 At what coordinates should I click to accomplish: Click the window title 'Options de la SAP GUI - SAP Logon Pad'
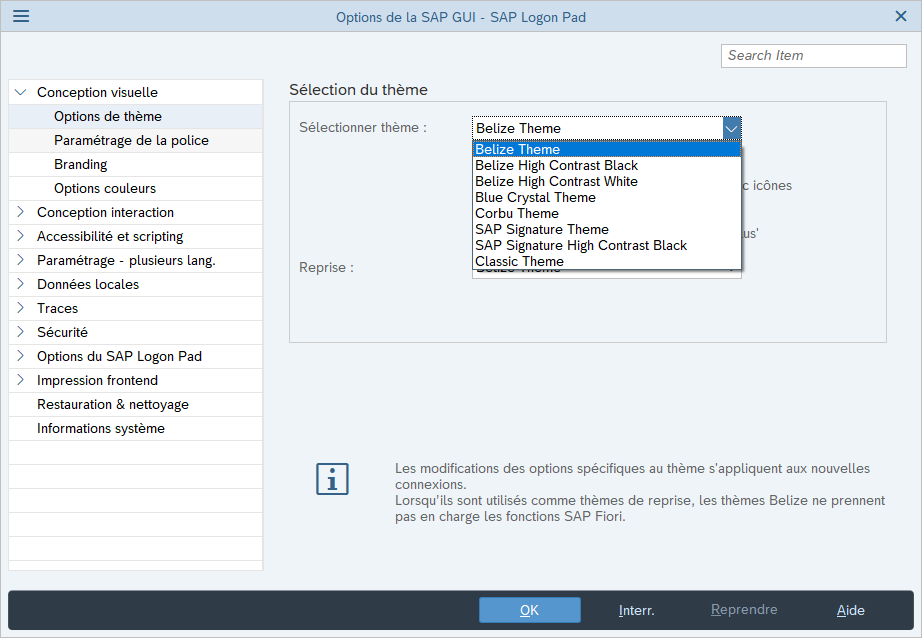pyautogui.click(x=461, y=17)
